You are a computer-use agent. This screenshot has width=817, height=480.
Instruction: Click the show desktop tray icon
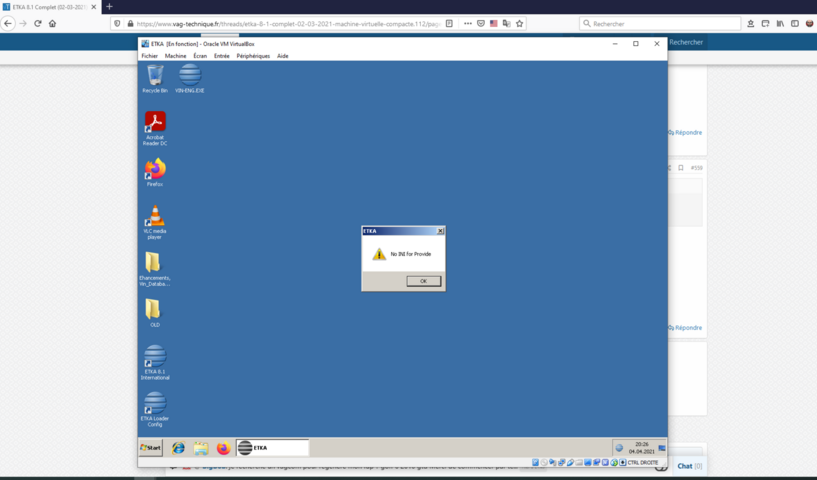point(662,448)
